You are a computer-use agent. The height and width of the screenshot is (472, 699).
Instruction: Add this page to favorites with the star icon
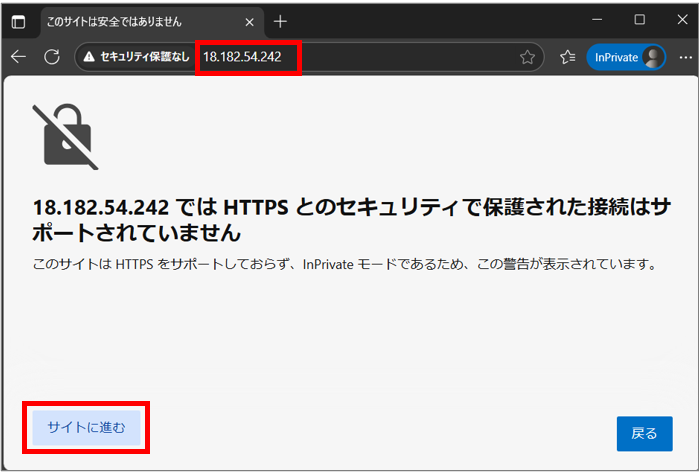click(527, 57)
